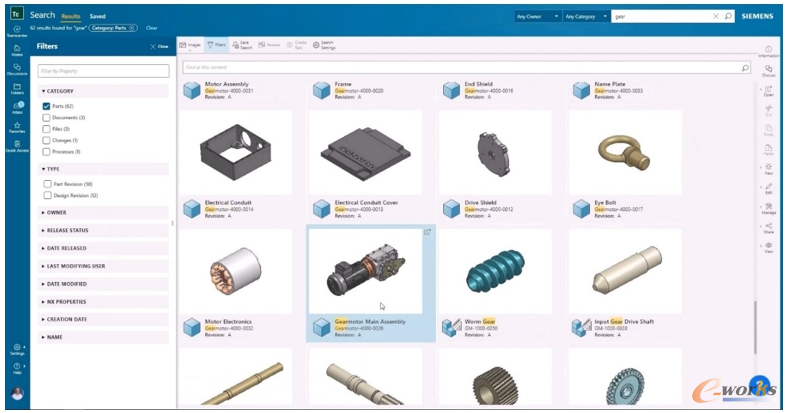Open the Any Owner dropdown
Viewport: 787px width, 413px height.
click(x=538, y=17)
